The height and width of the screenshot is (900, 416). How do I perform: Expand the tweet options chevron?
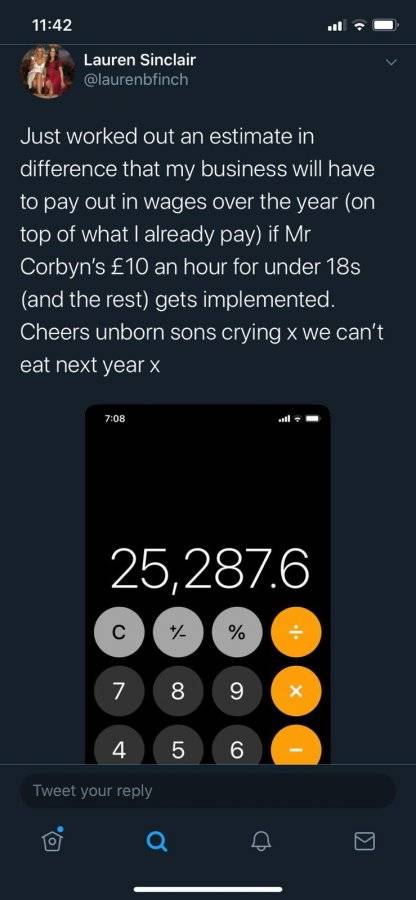pos(391,61)
